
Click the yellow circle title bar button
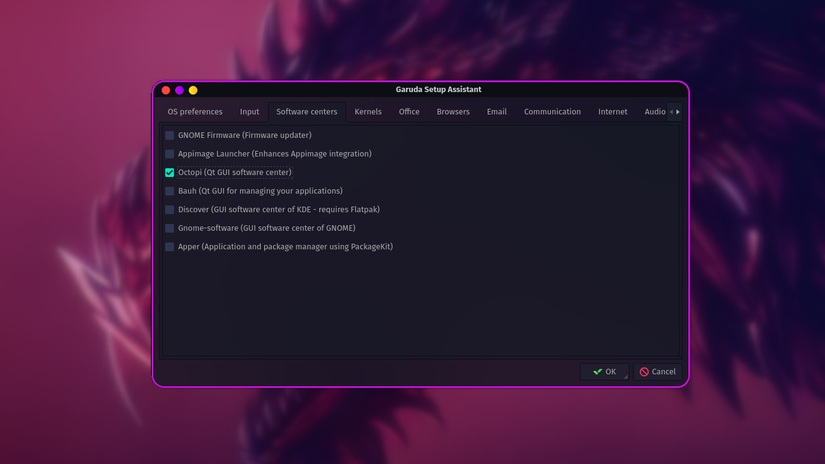pyautogui.click(x=193, y=90)
